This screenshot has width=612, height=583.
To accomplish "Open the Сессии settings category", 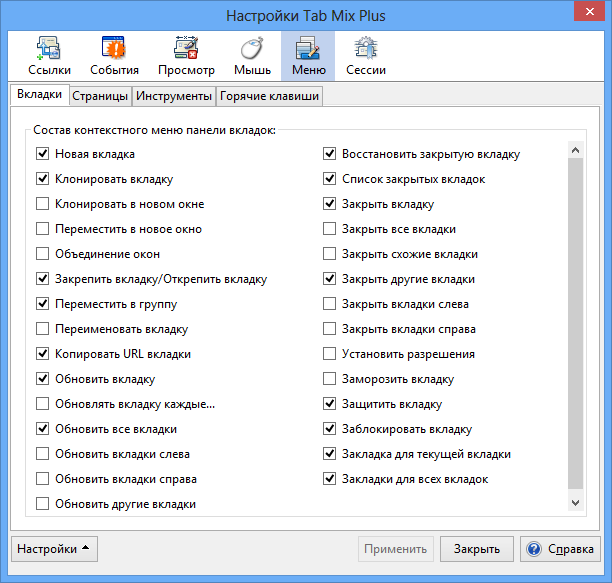I will pyautogui.click(x=366, y=56).
